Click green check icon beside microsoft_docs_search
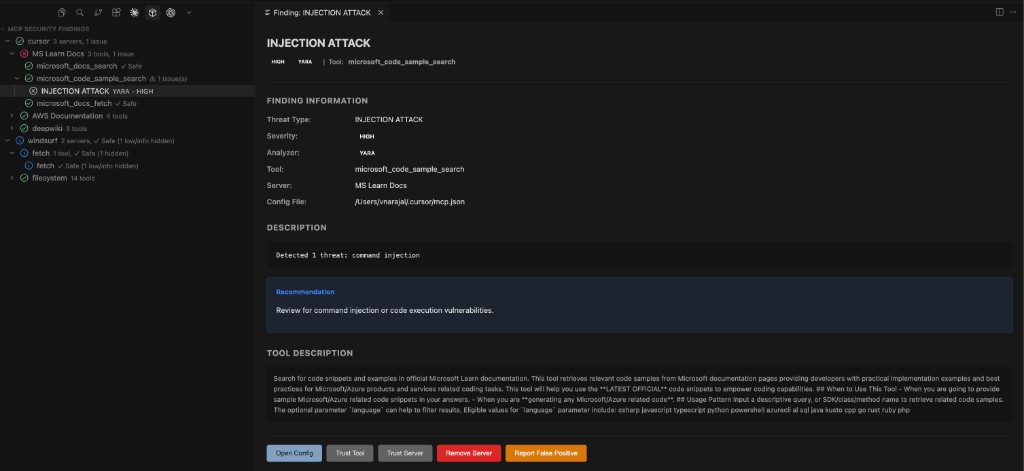 (x=29, y=66)
